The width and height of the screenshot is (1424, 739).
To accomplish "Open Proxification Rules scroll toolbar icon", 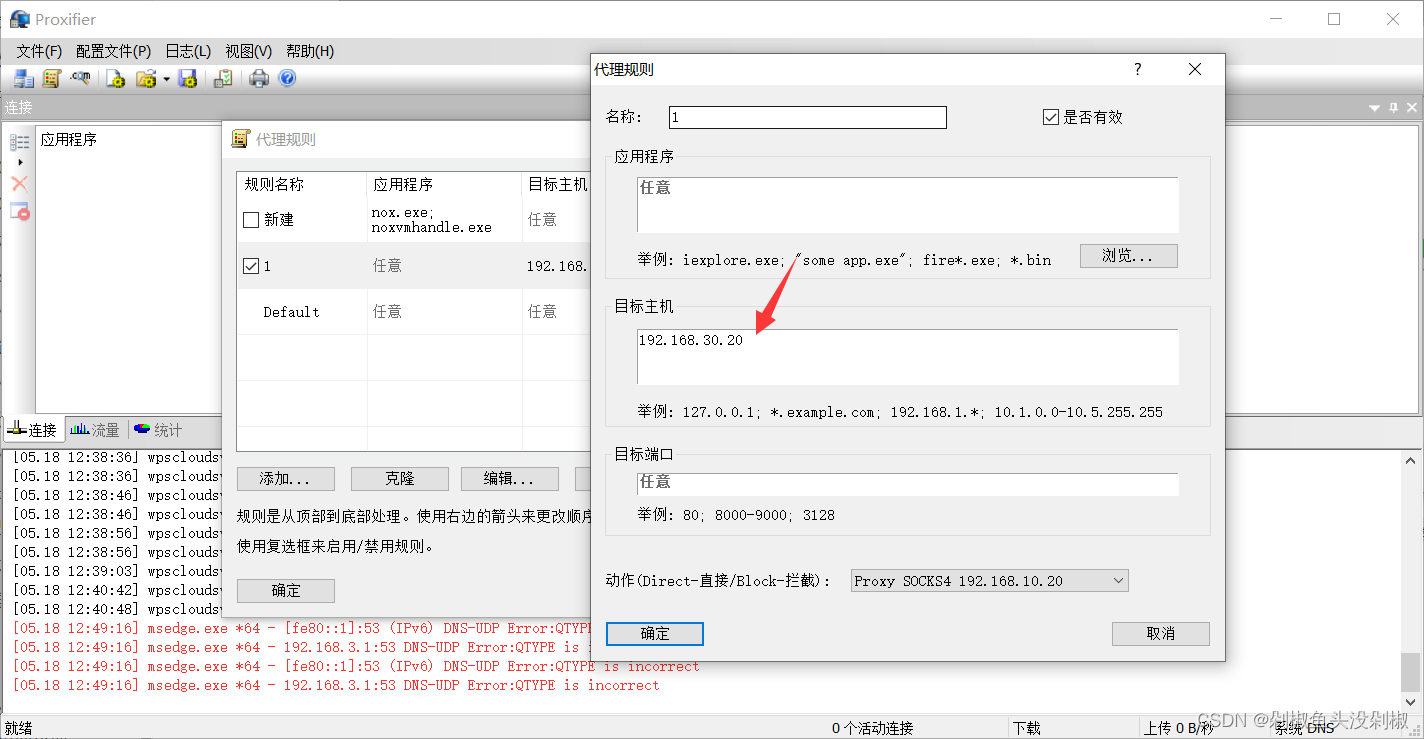I will [x=52, y=78].
